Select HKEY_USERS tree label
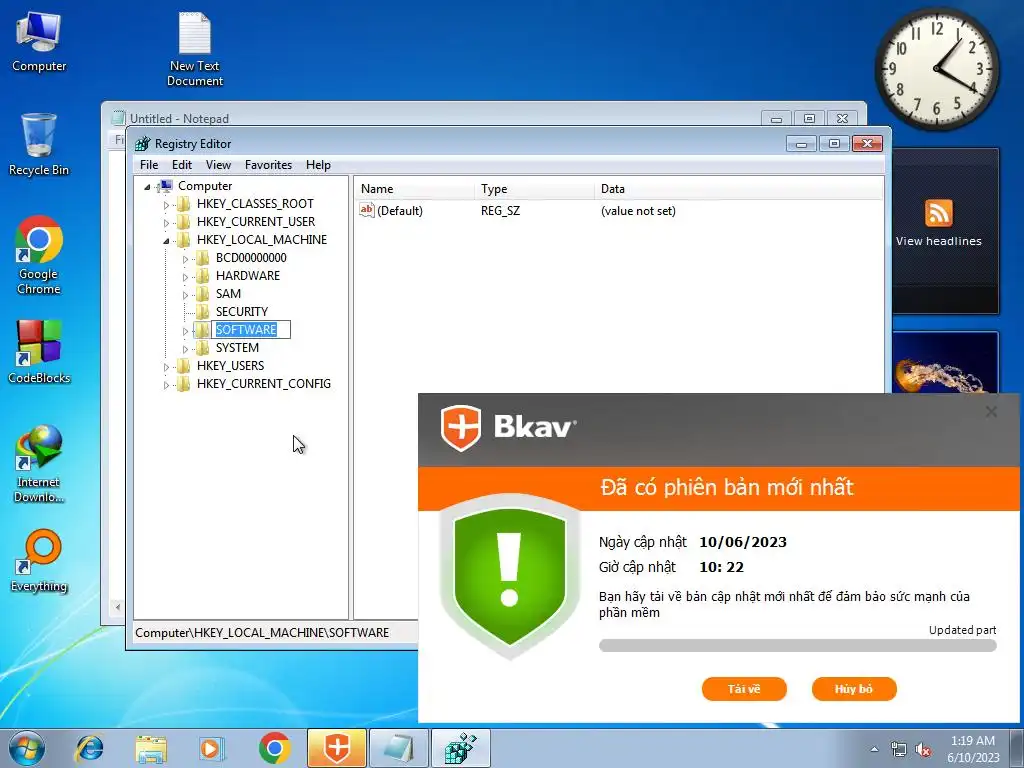Screen dimensions: 1024x768 click(x=230, y=365)
